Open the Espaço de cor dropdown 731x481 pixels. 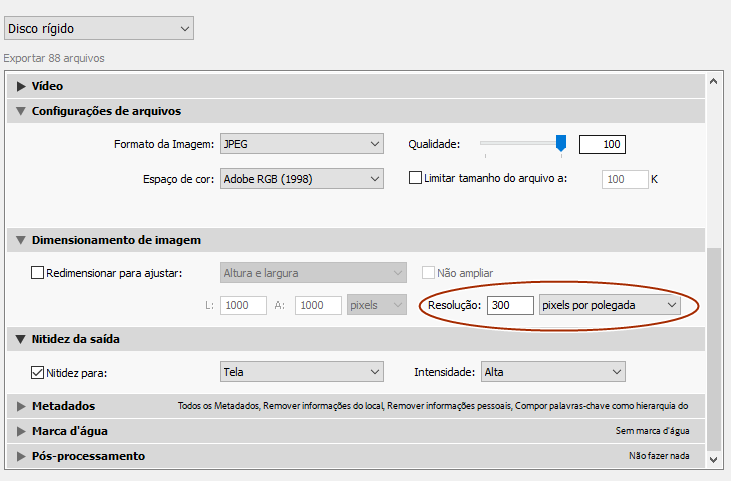point(301,179)
